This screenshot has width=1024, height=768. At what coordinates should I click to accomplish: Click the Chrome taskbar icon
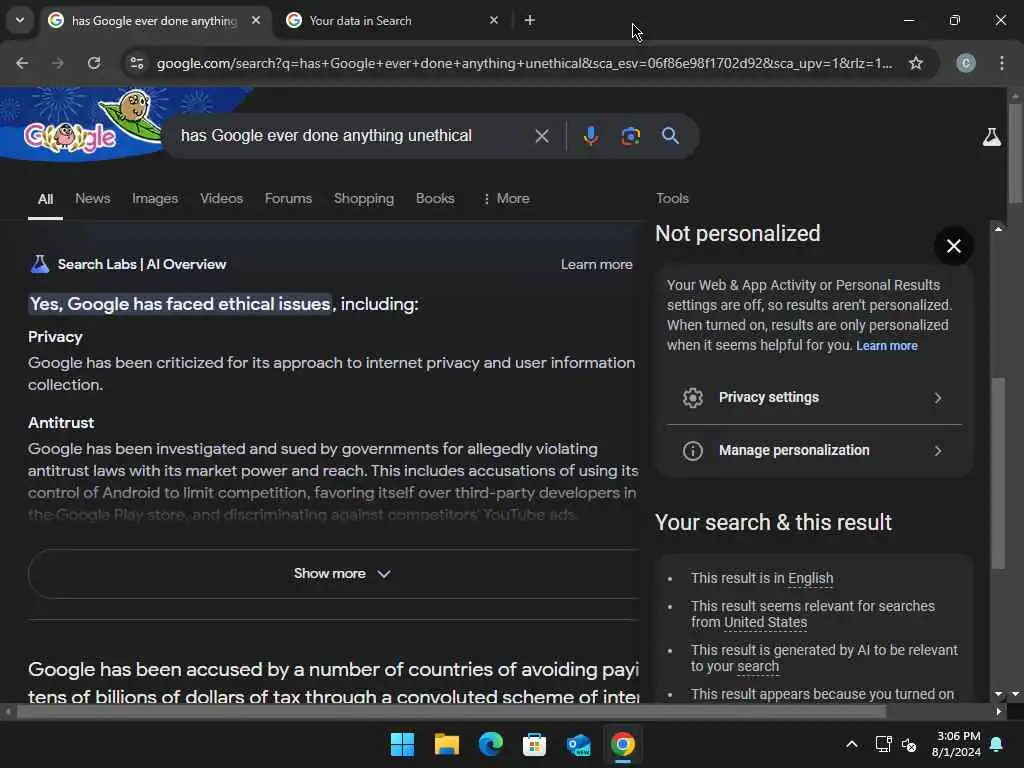click(622, 744)
